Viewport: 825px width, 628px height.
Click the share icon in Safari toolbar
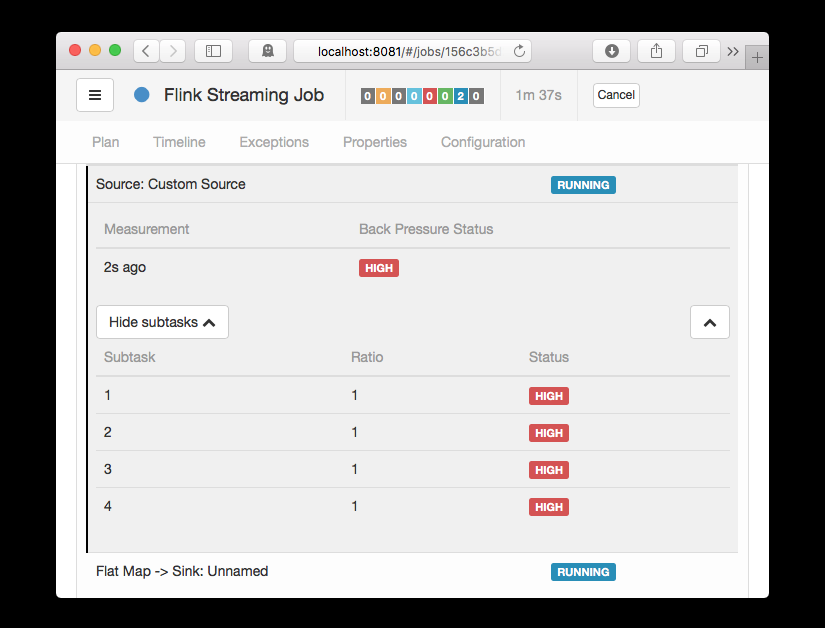tap(656, 51)
